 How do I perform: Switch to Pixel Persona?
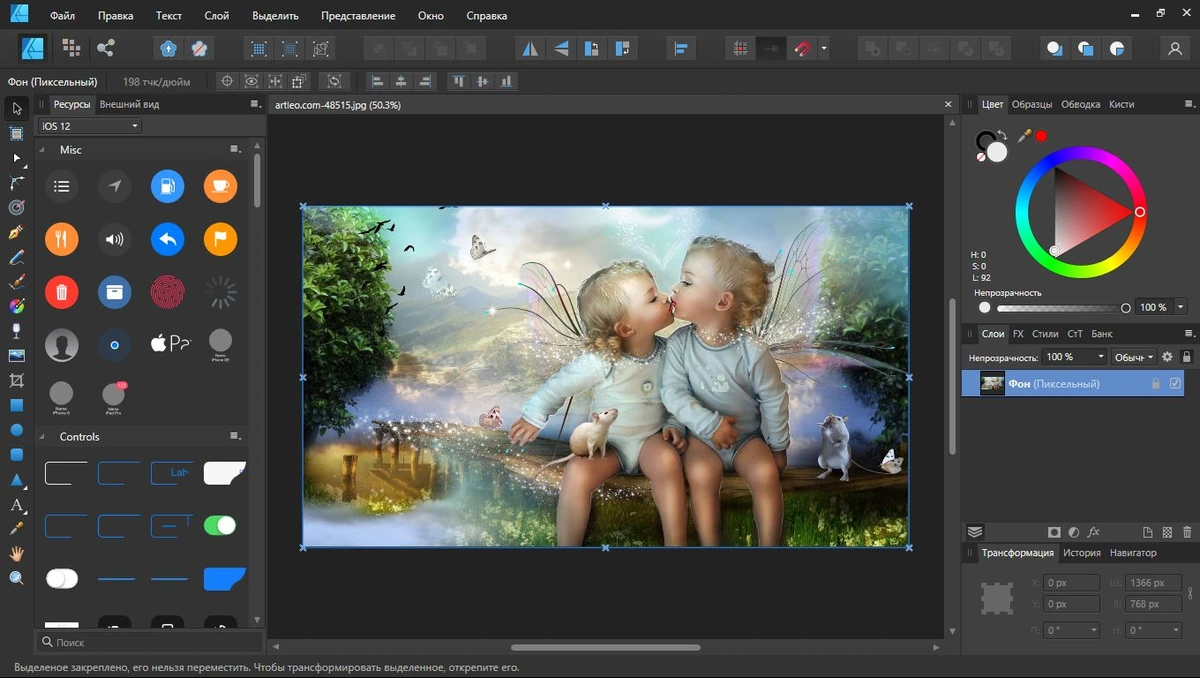(70, 47)
